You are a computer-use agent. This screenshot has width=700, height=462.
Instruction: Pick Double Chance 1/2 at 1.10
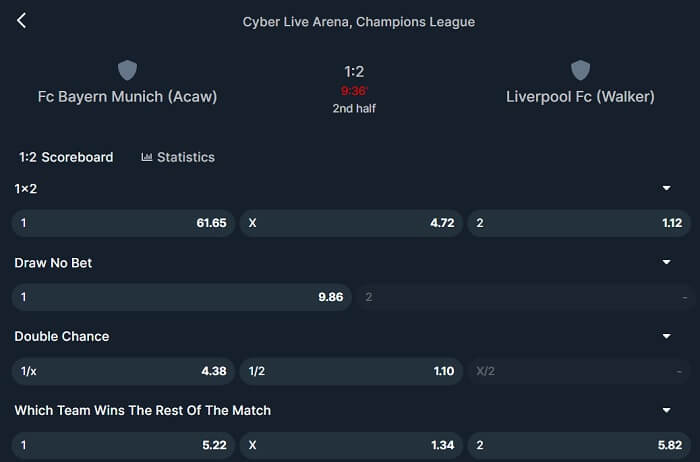pos(351,371)
